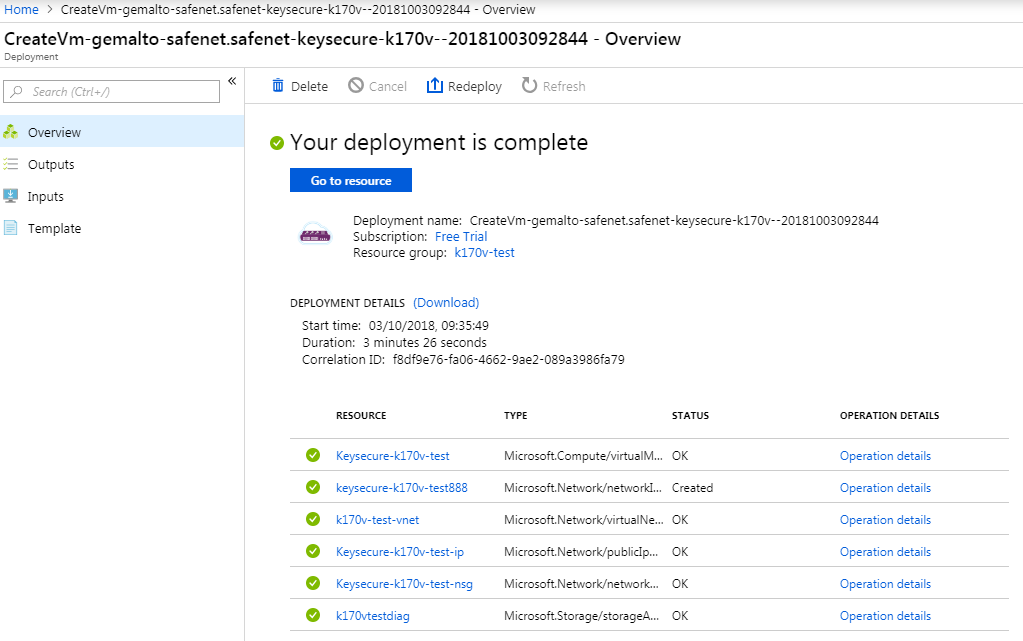Click the Refresh circular arrow icon

(529, 86)
